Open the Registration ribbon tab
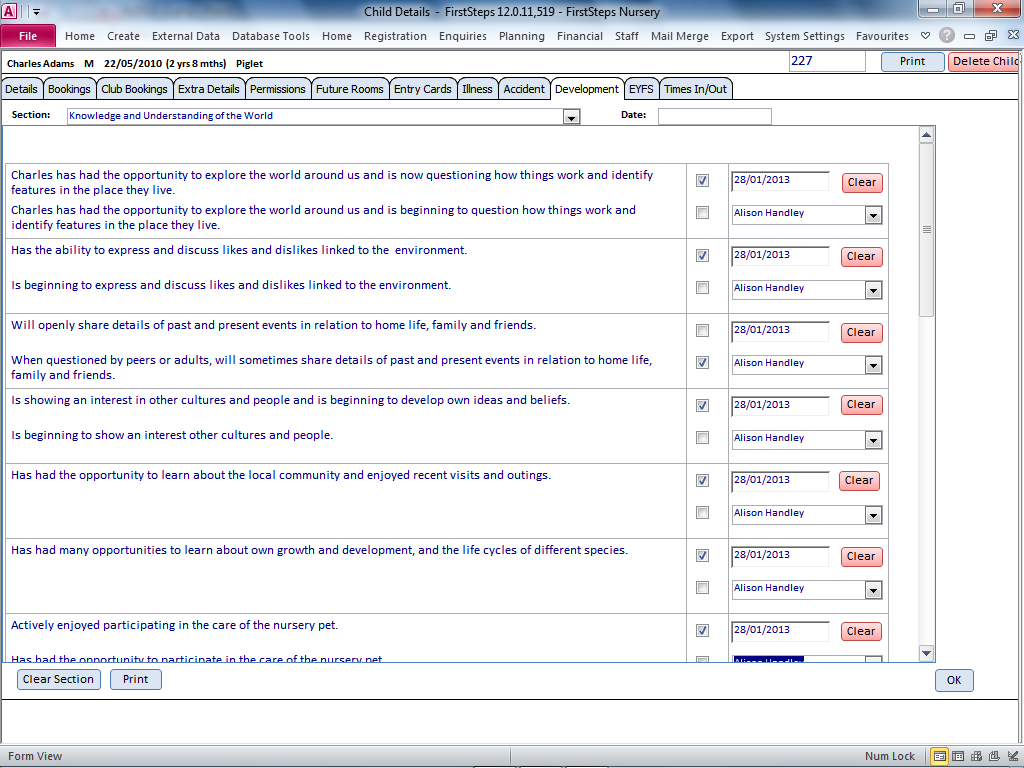 click(395, 36)
